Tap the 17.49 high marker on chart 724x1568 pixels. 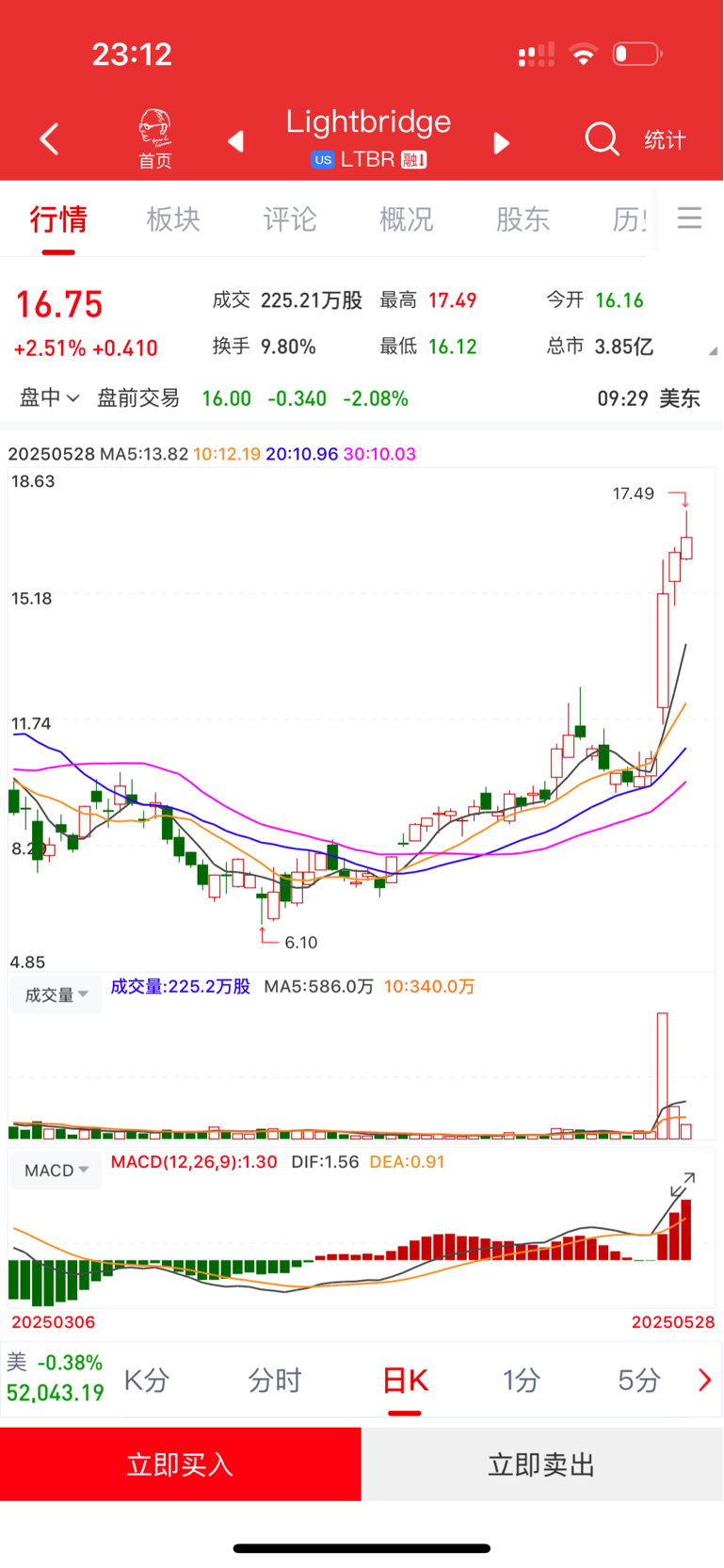[x=633, y=493]
